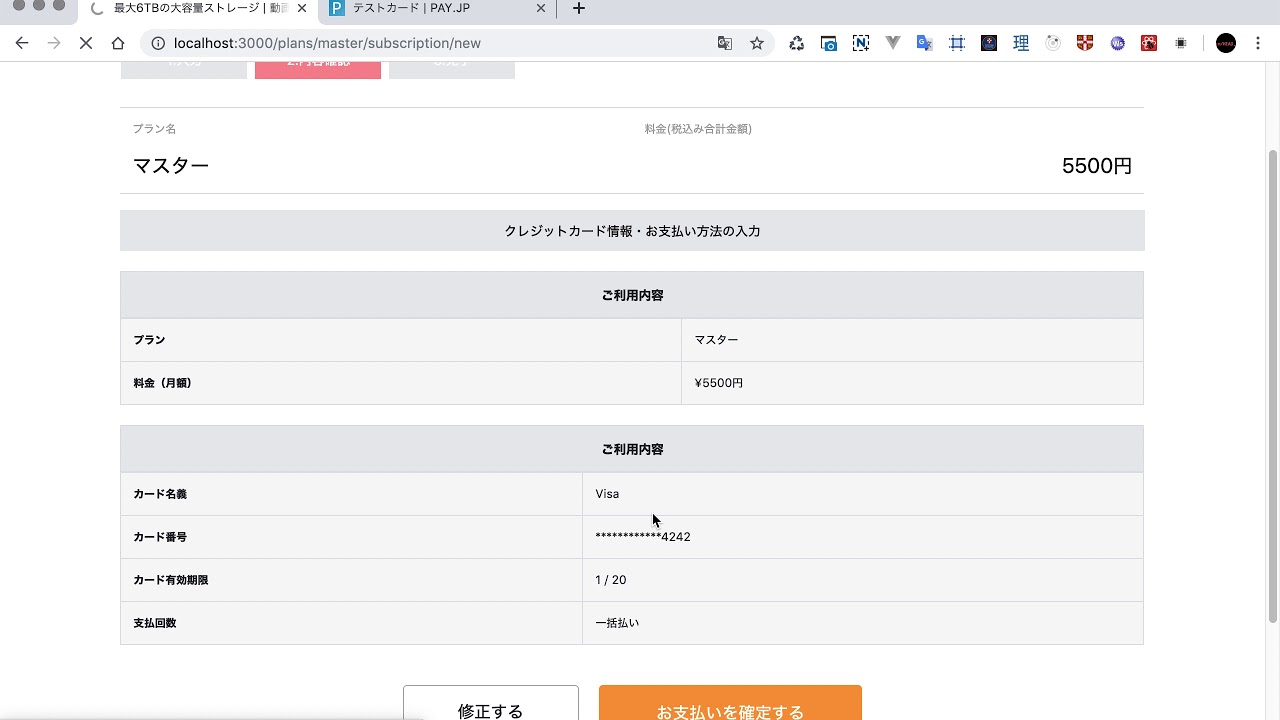The height and width of the screenshot is (720, 1280).
Task: Select the 最大6TB storage tab
Action: point(198,9)
